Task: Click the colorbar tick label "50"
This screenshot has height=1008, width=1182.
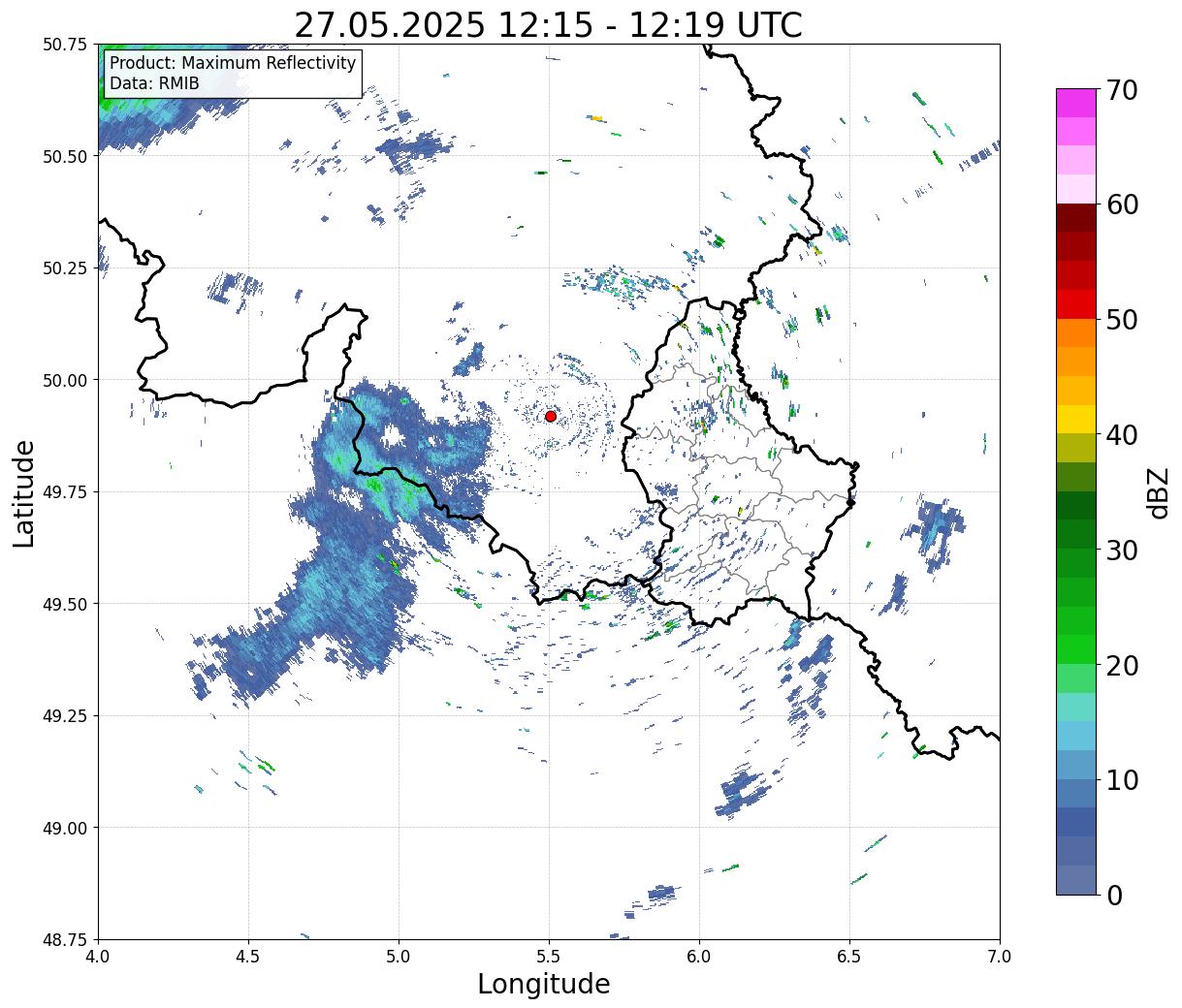Action: tap(1121, 320)
